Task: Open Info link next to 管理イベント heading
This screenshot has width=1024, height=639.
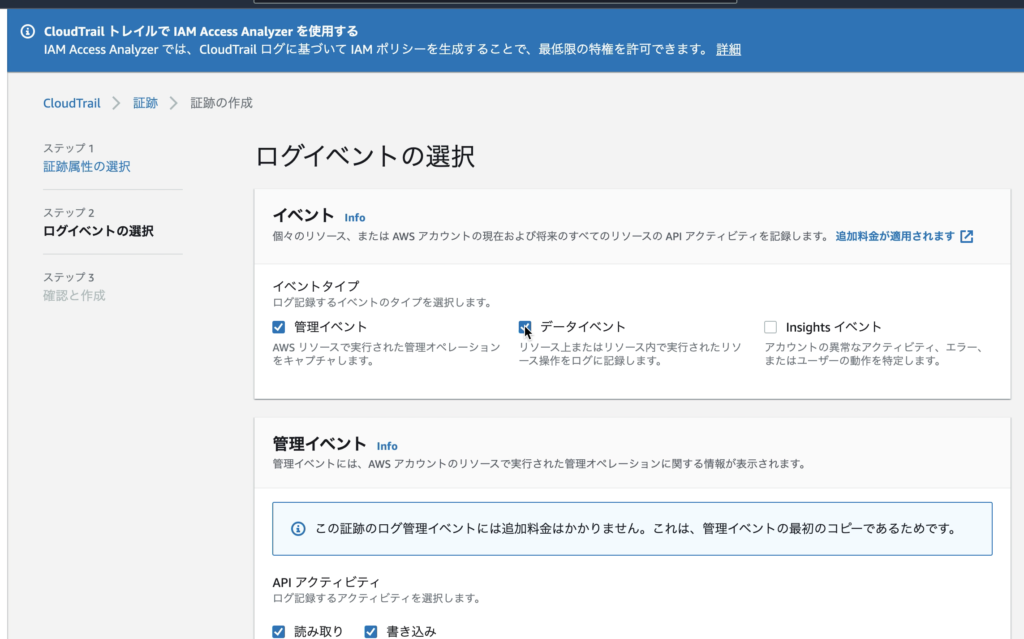Action: coord(387,446)
